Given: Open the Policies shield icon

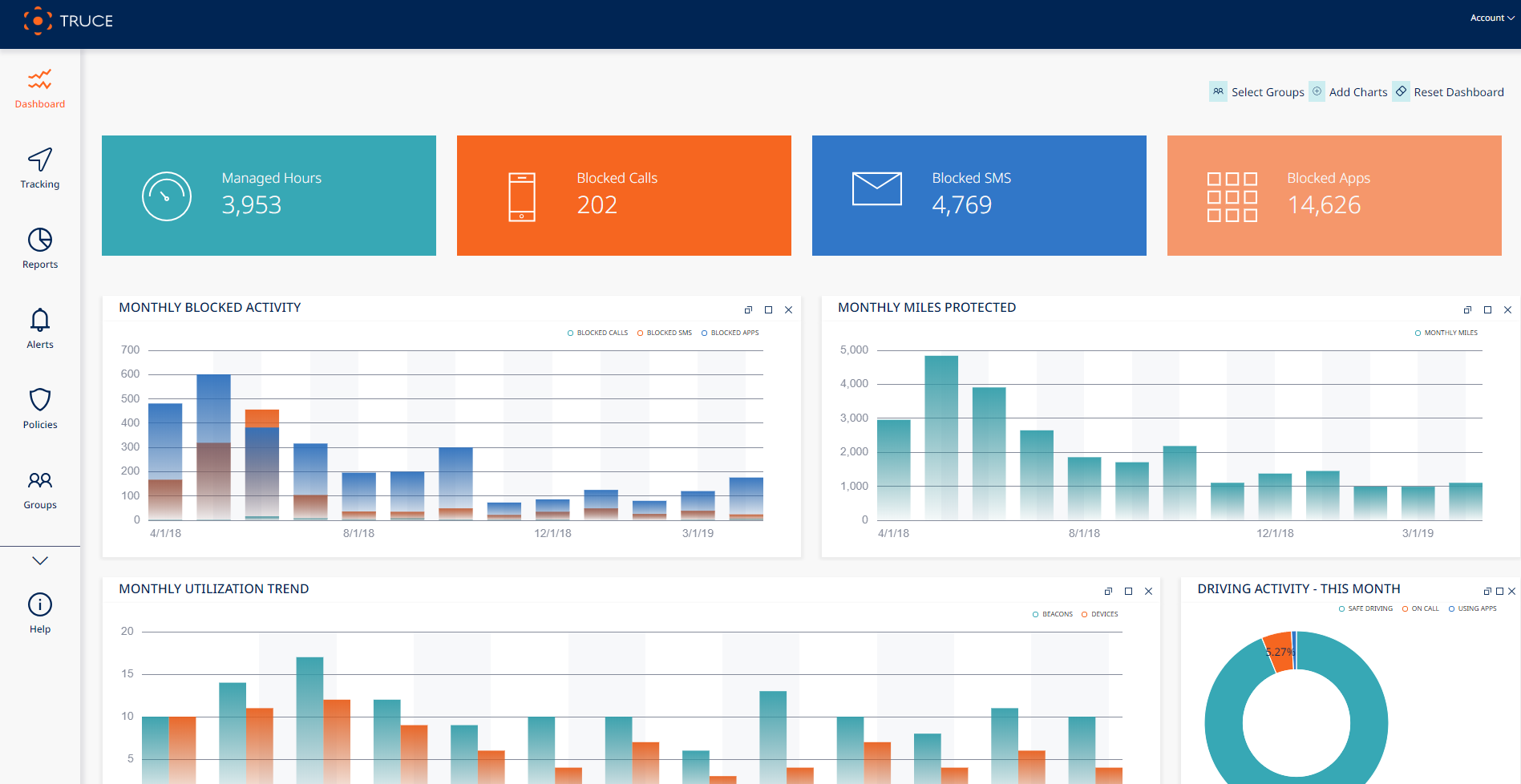Looking at the screenshot, I should (x=39, y=406).
